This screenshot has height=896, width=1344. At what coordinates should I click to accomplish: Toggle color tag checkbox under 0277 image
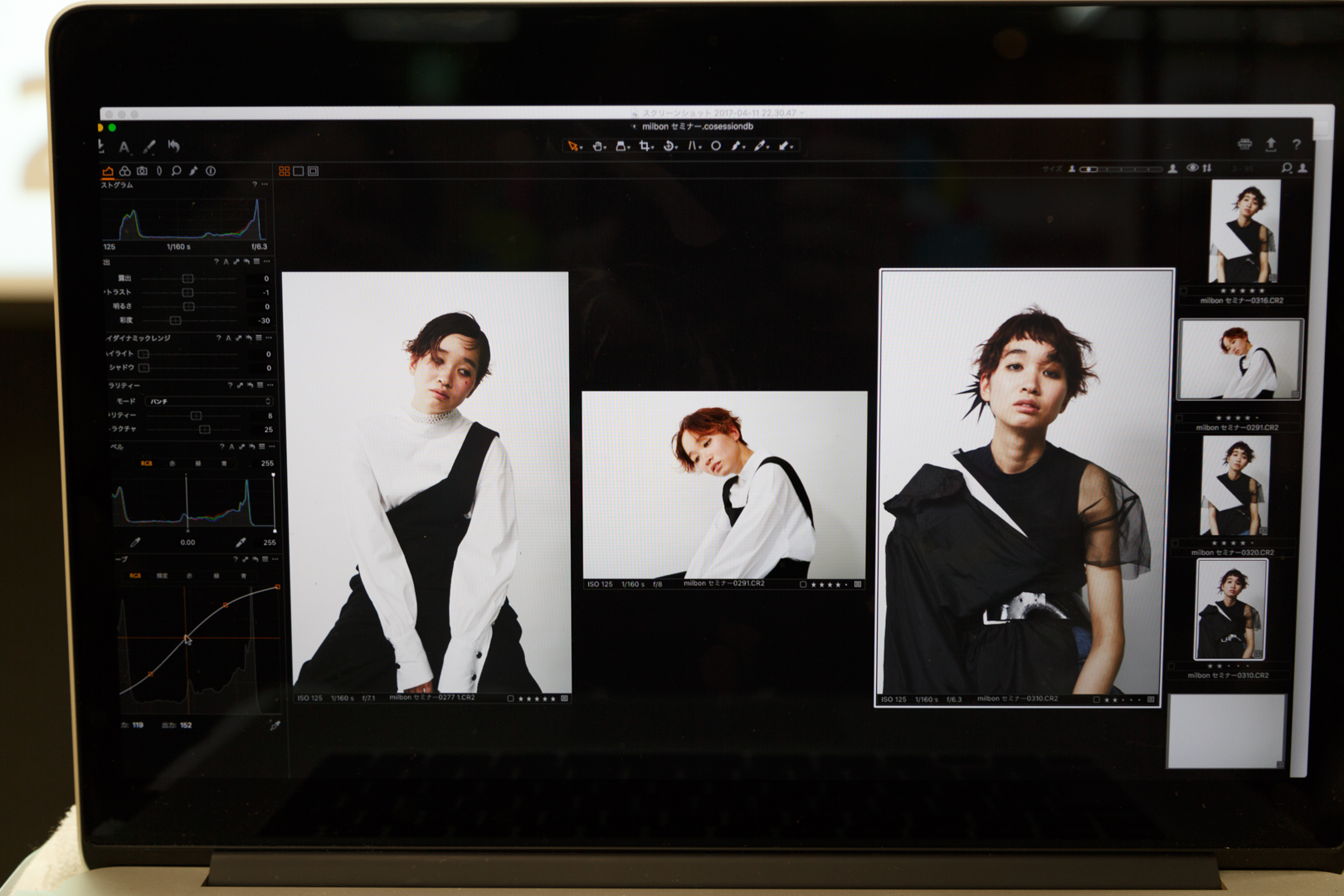click(510, 699)
